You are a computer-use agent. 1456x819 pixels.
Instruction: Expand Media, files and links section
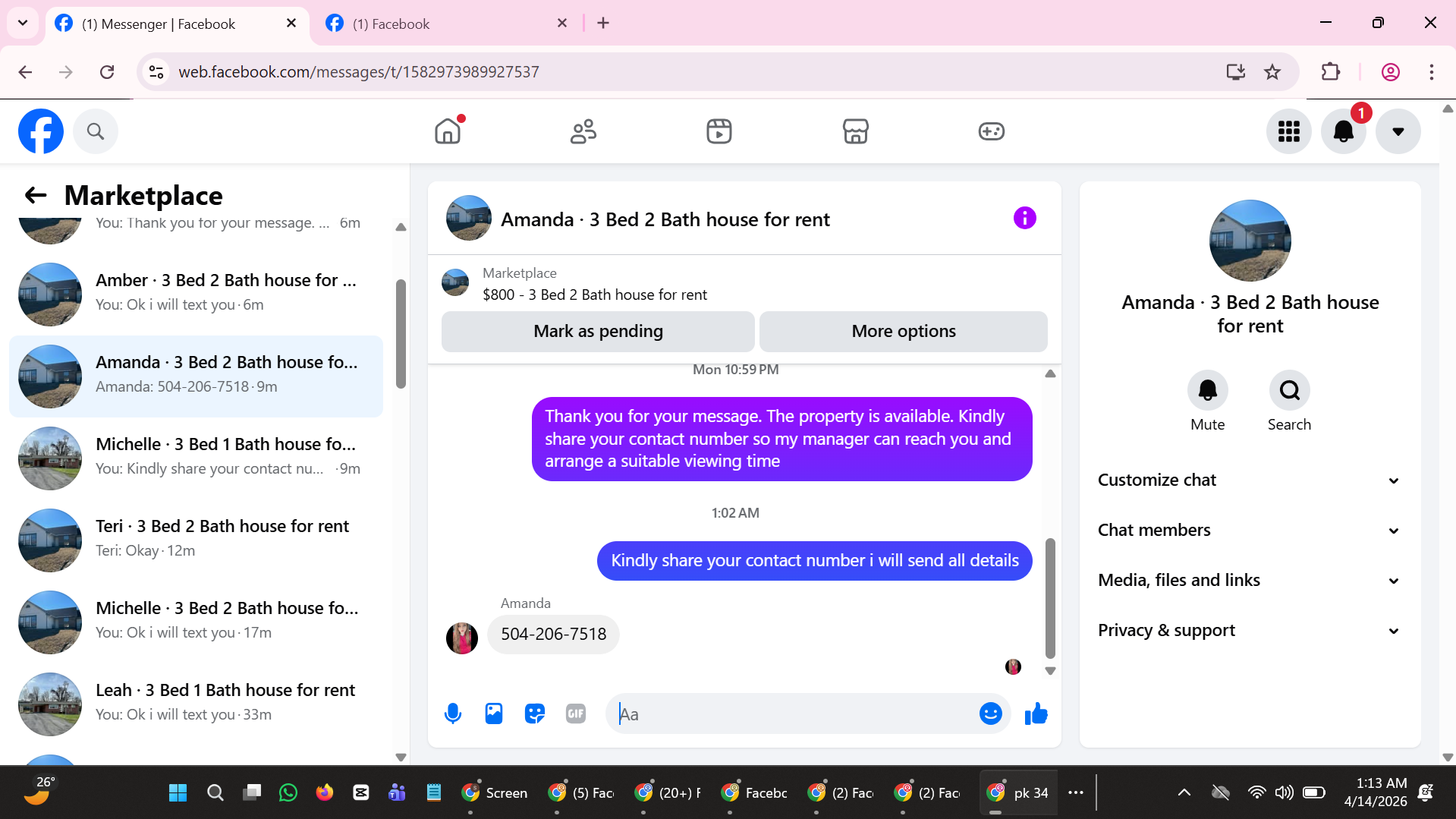coord(1249,580)
